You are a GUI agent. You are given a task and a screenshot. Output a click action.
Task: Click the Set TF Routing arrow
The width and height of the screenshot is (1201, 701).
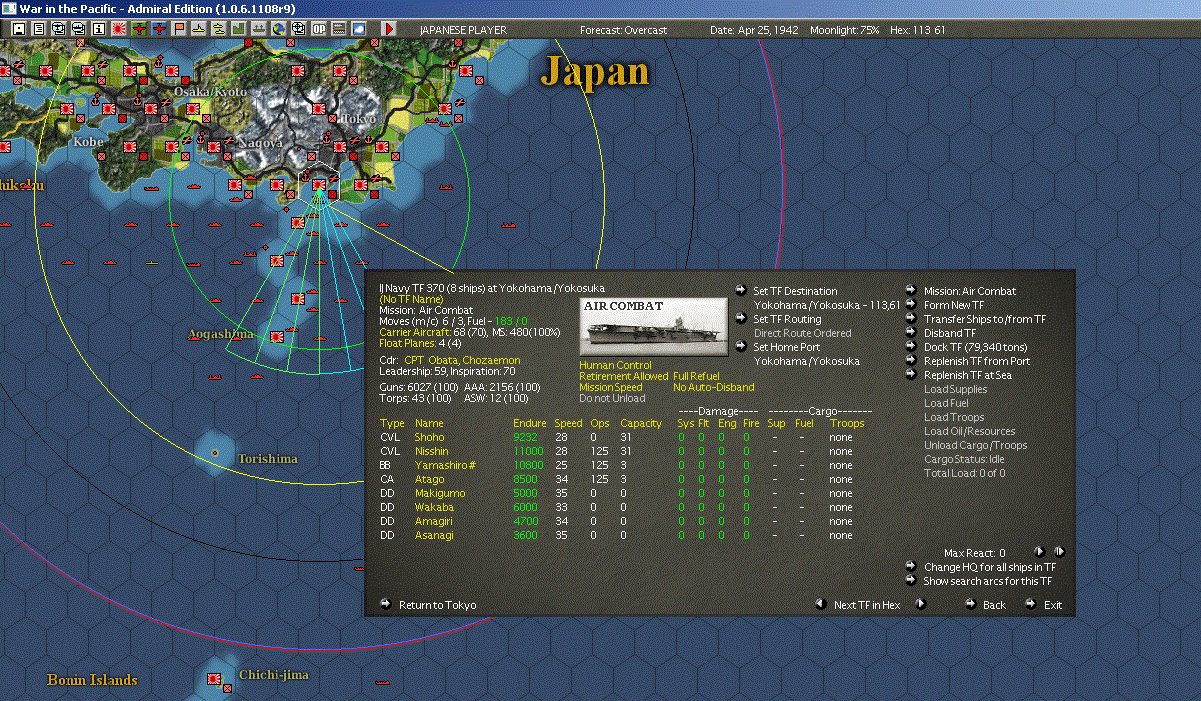(741, 319)
